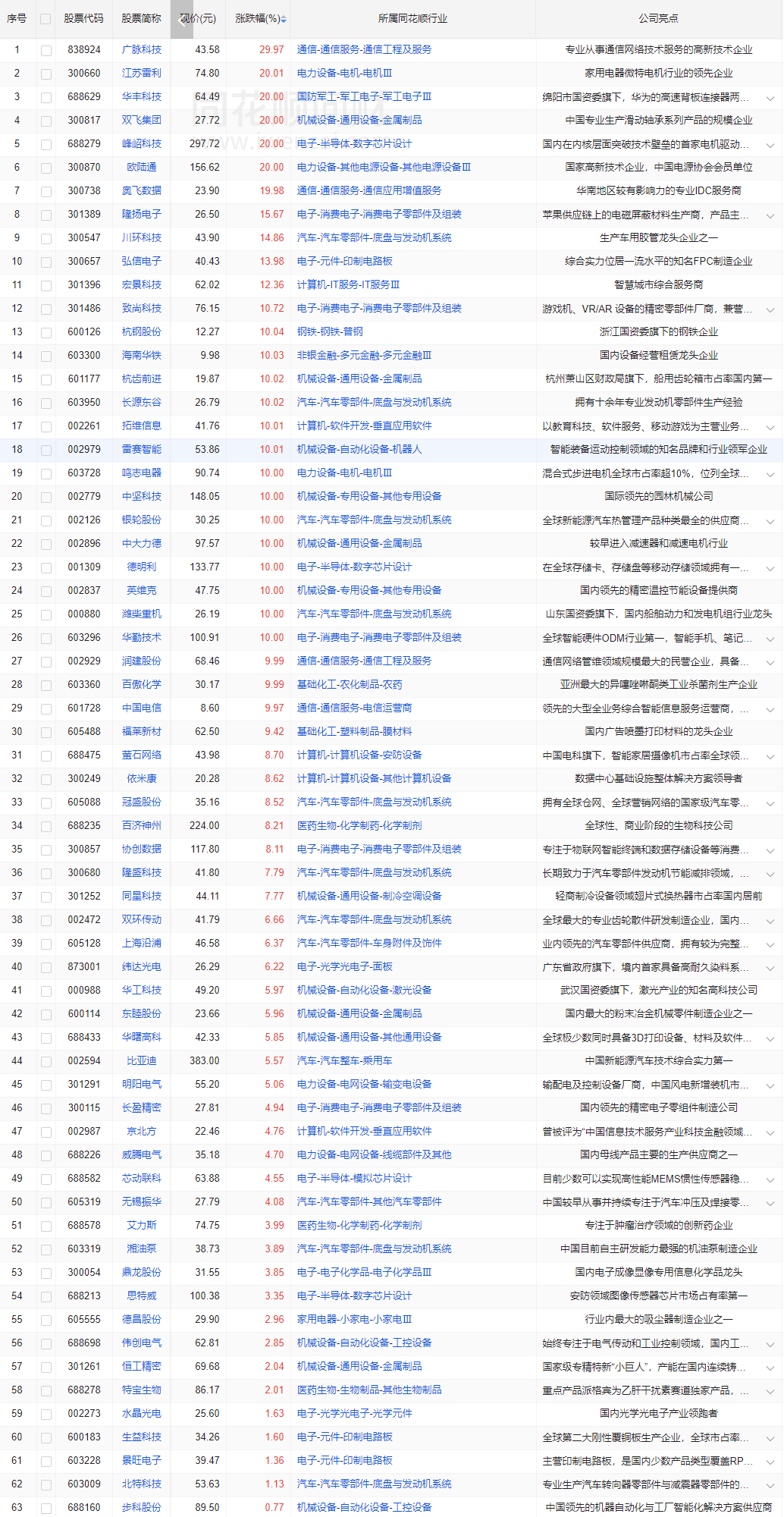Open the 水晶光电 stock link
The width and height of the screenshot is (784, 1517).
[142, 1413]
